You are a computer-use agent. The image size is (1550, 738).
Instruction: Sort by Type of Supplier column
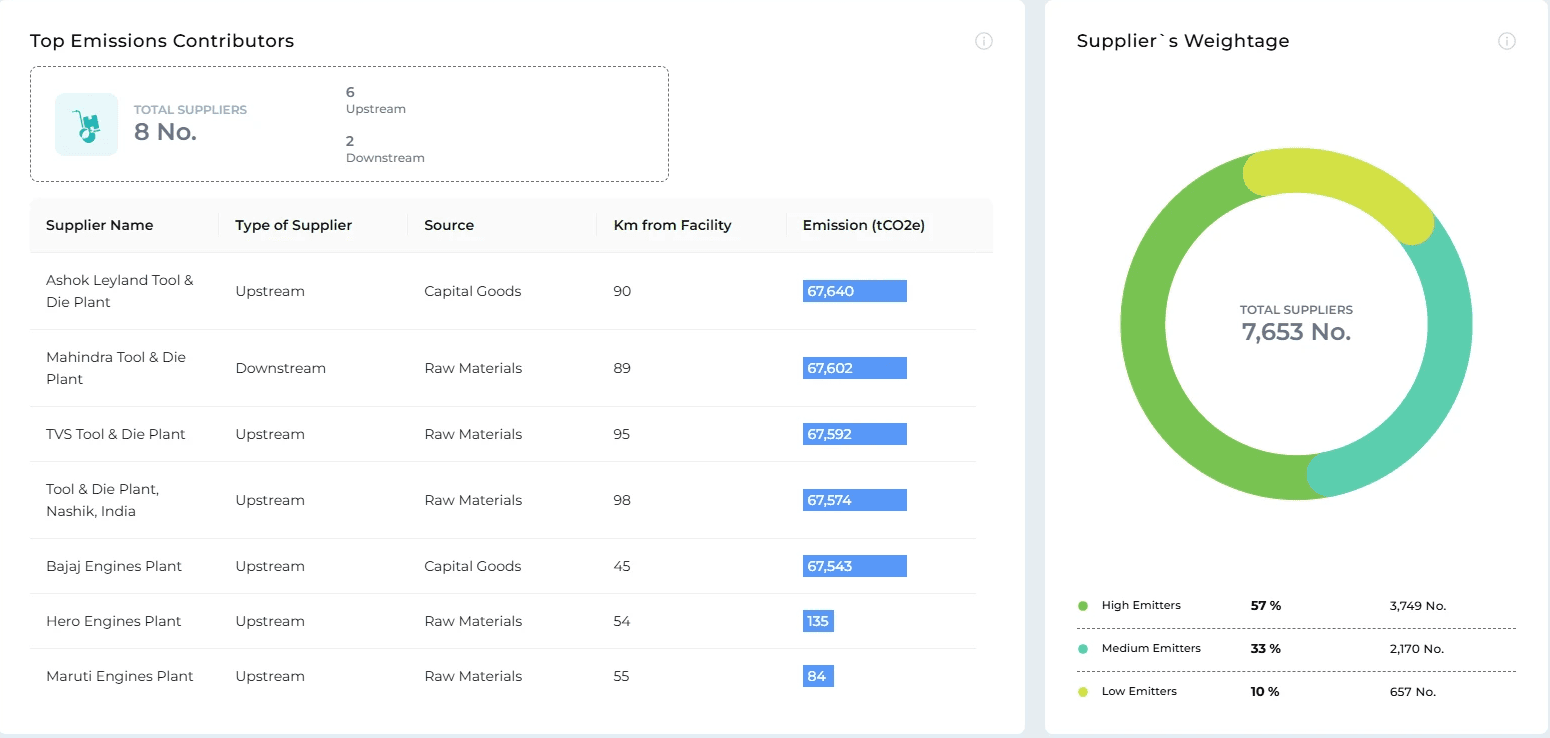pos(293,225)
